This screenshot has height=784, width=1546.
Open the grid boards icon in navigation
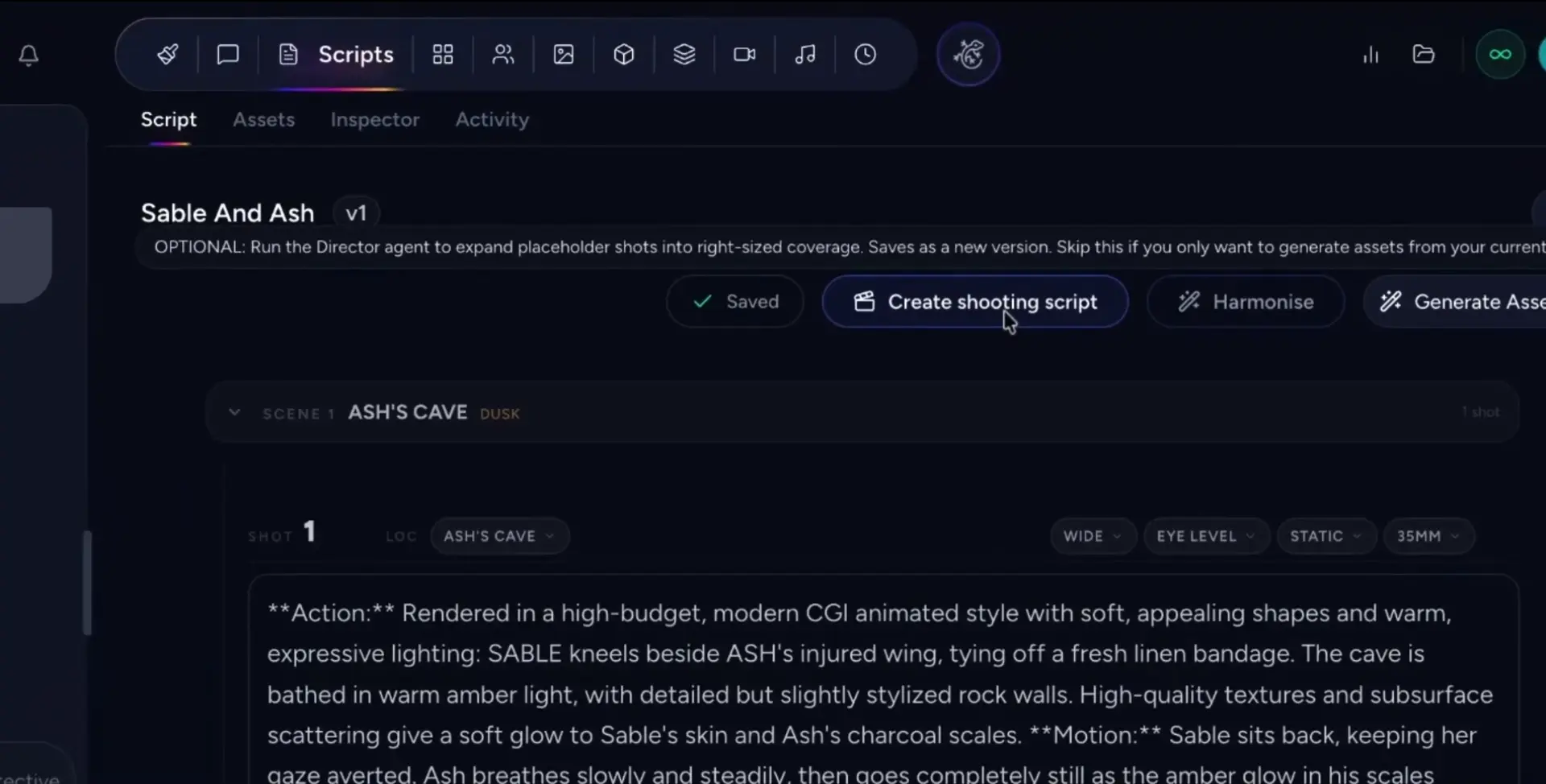click(x=443, y=55)
